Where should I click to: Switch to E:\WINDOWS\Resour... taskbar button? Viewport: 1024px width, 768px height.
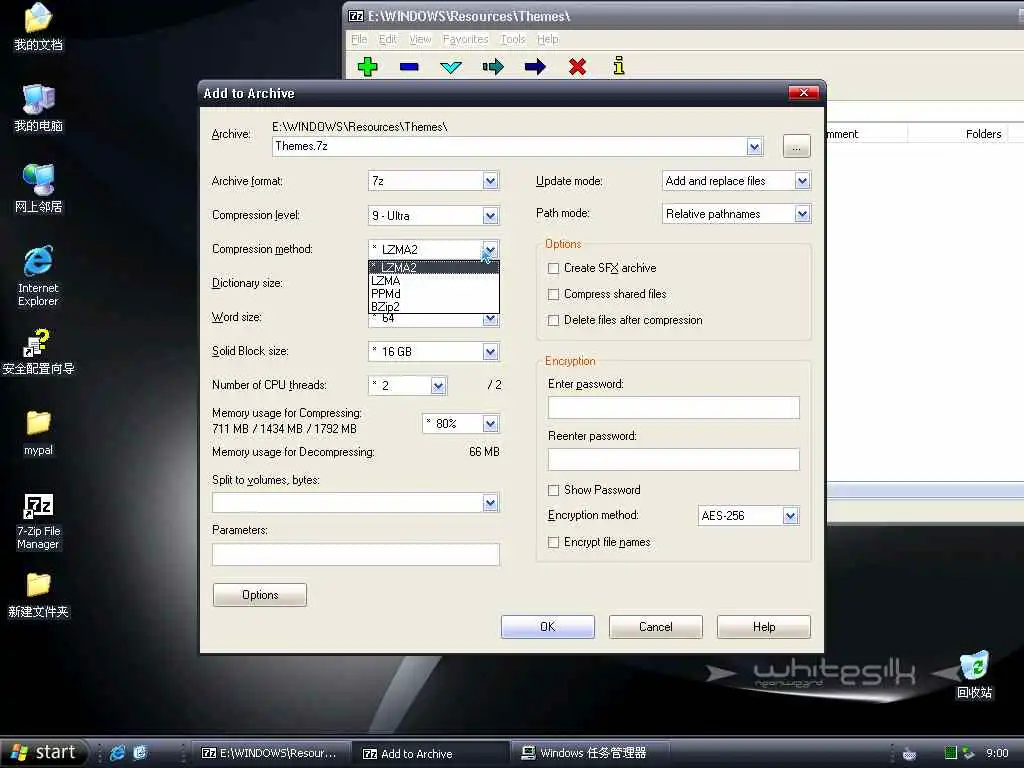click(x=270, y=754)
